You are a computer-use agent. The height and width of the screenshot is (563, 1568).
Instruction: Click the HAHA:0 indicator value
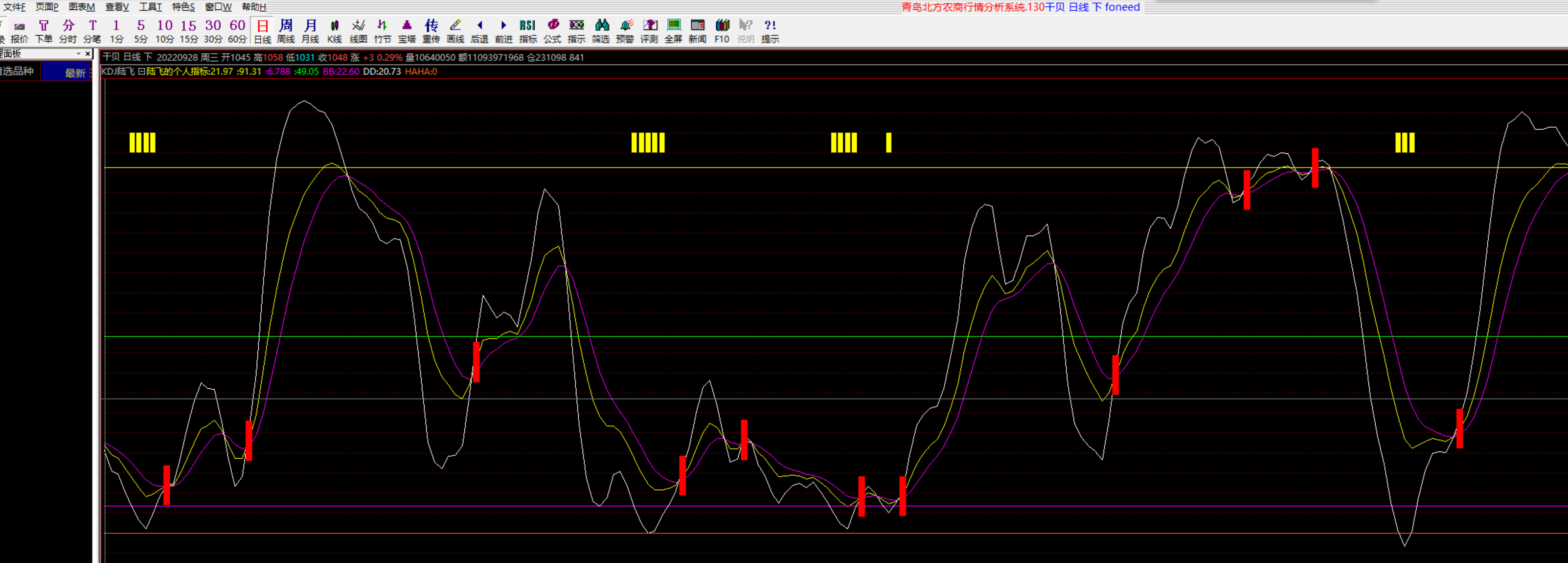tap(421, 71)
